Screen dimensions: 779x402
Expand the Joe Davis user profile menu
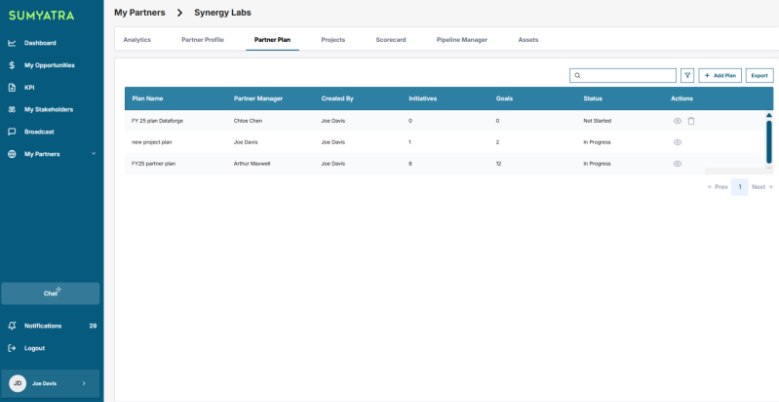click(x=83, y=383)
